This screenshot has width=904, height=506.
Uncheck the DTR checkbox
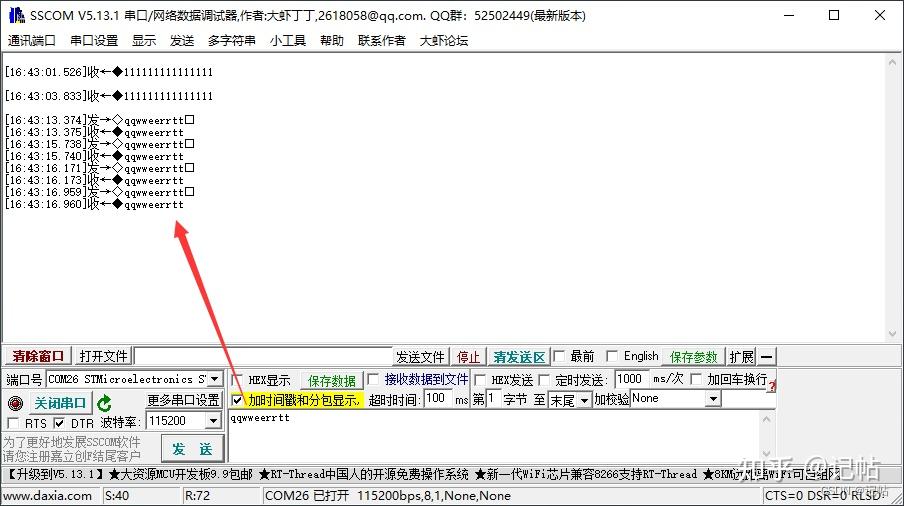click(x=59, y=423)
